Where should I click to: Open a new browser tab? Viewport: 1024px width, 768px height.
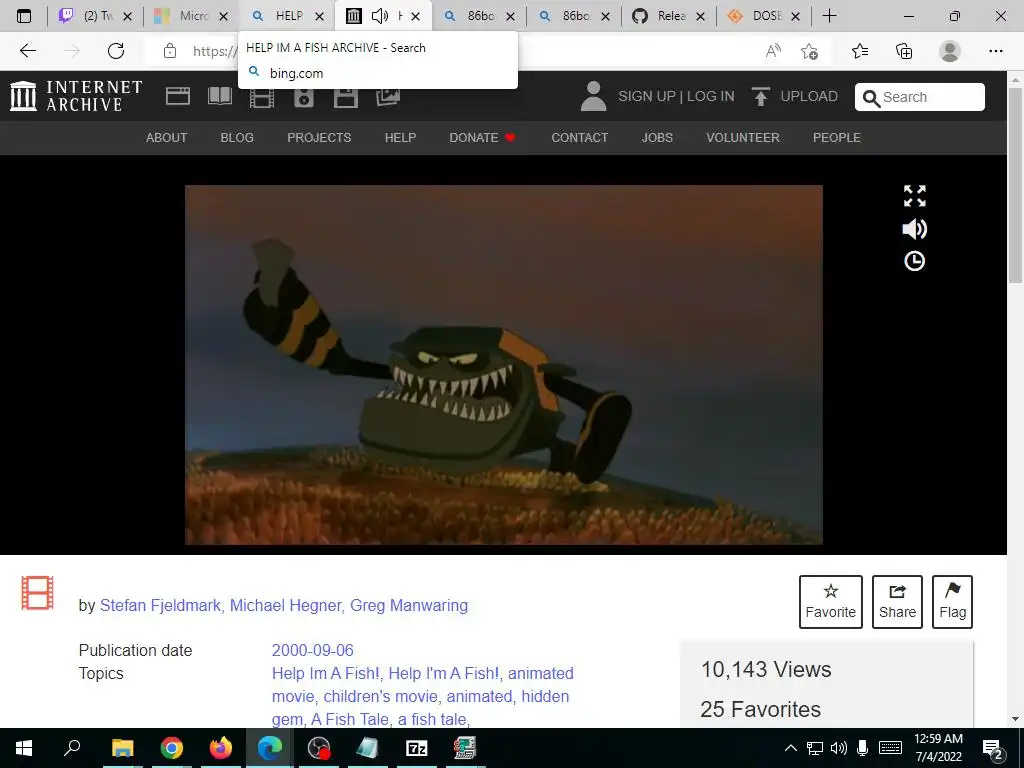[x=829, y=16]
